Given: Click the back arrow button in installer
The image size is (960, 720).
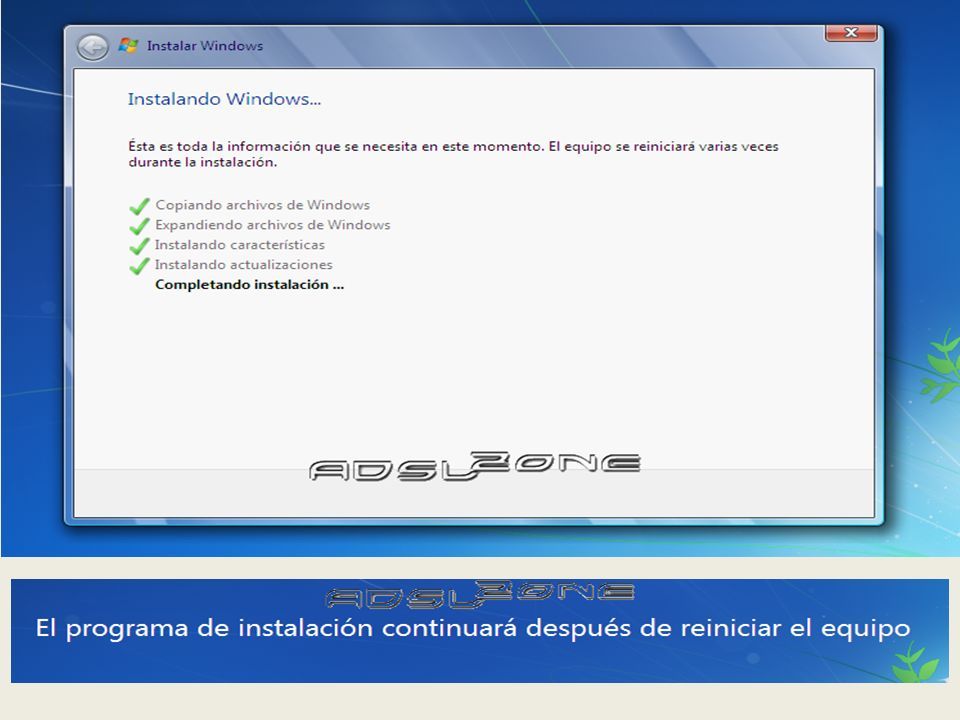Looking at the screenshot, I should (92, 47).
